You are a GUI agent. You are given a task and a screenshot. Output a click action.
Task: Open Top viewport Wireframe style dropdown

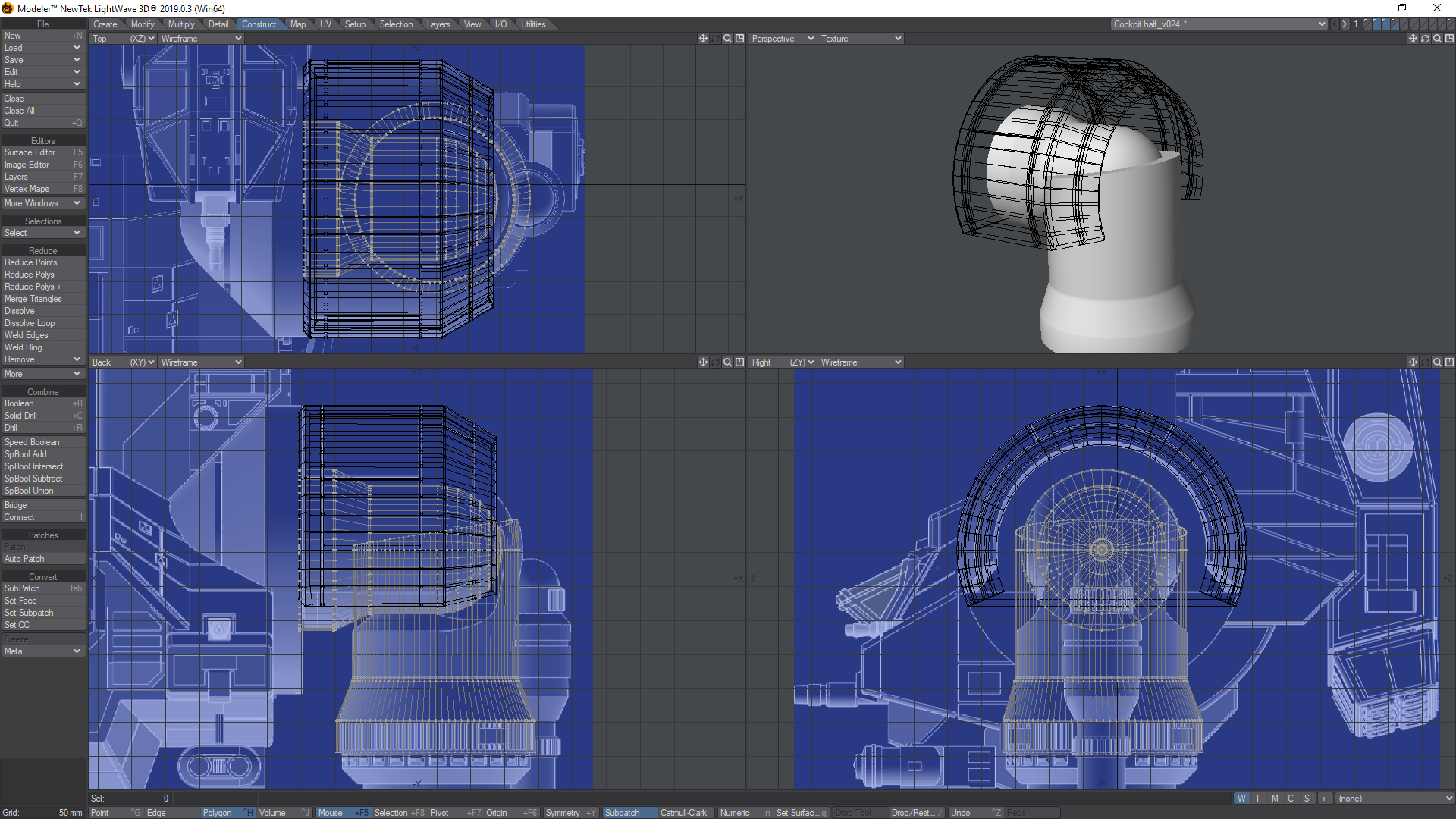(201, 39)
